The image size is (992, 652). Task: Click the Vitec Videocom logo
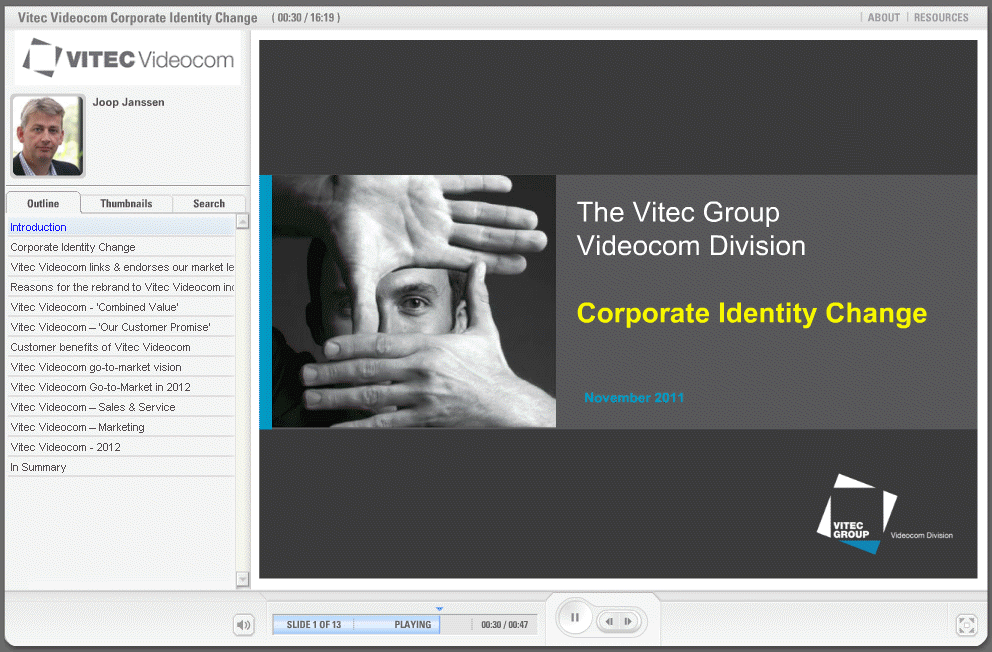[128, 59]
